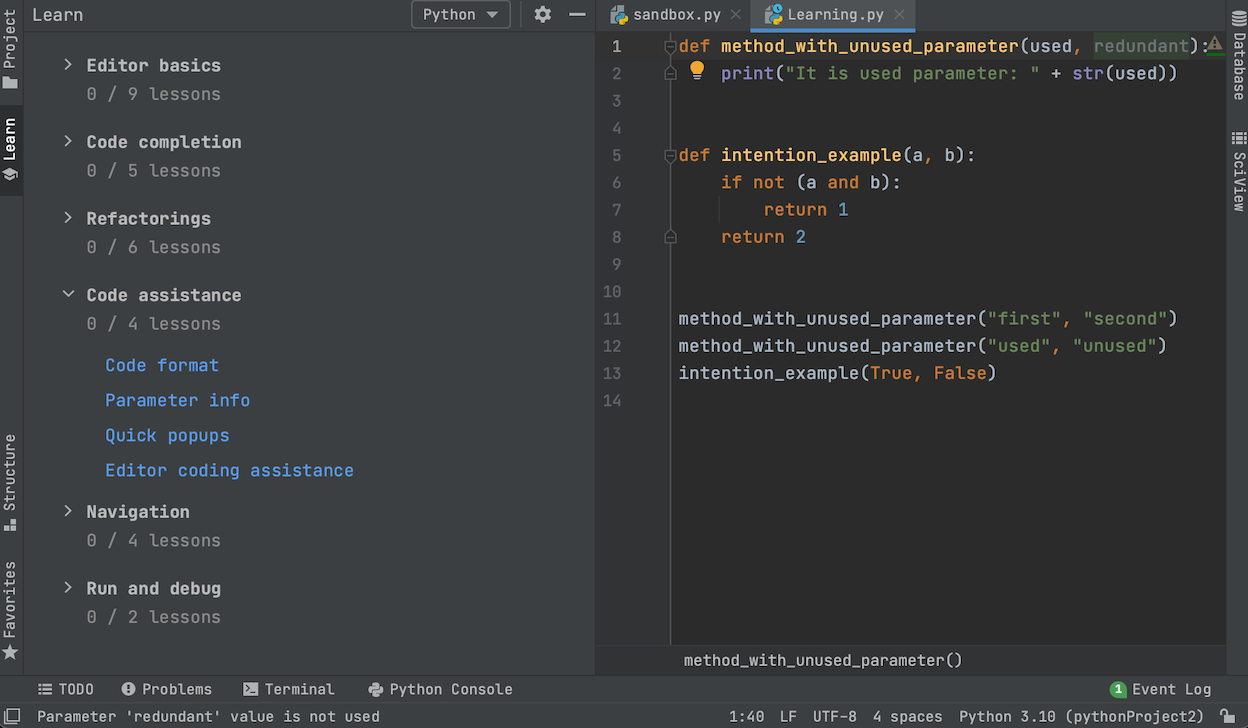Click the "0 / 9 lessons" text
Screen dimensions: 1248x728
[x=154, y=94]
